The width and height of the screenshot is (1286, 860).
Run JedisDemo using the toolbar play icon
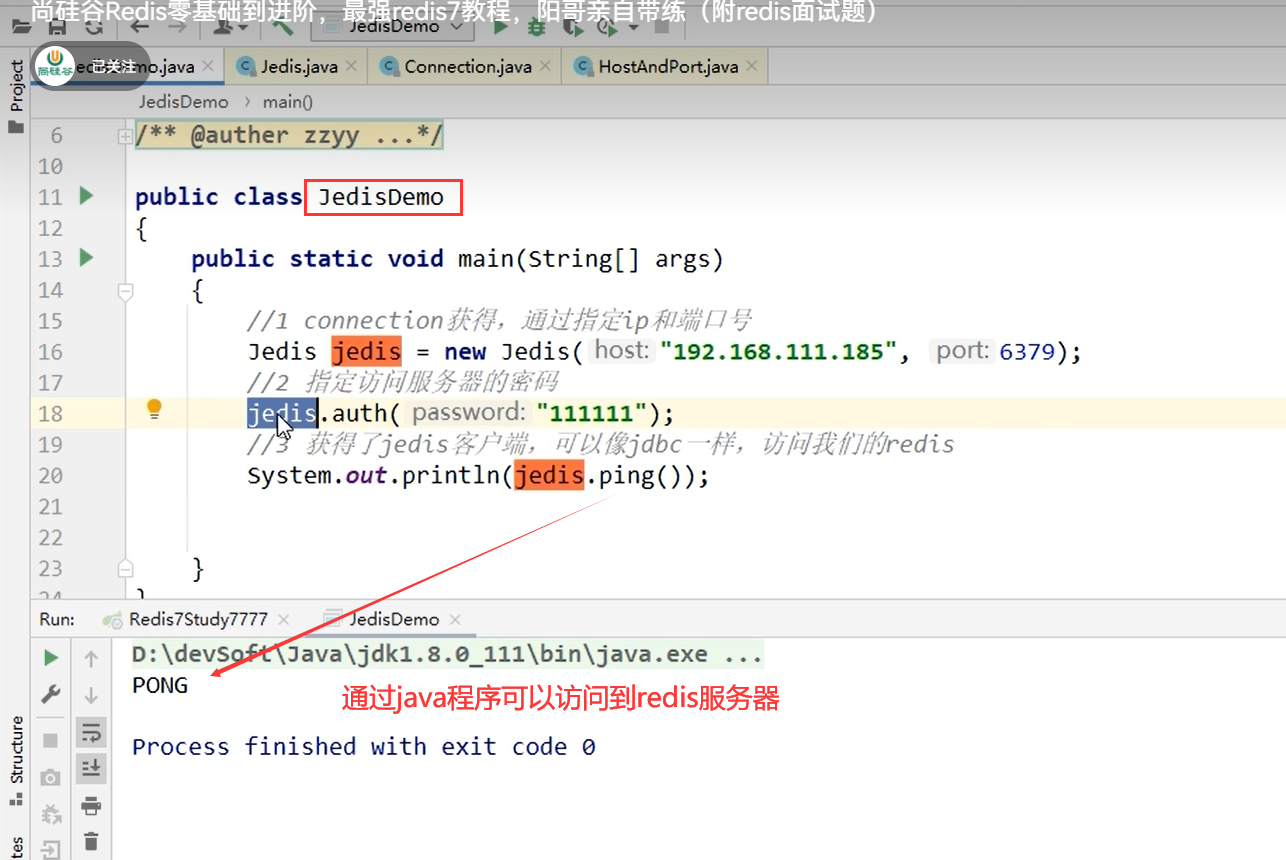501,28
